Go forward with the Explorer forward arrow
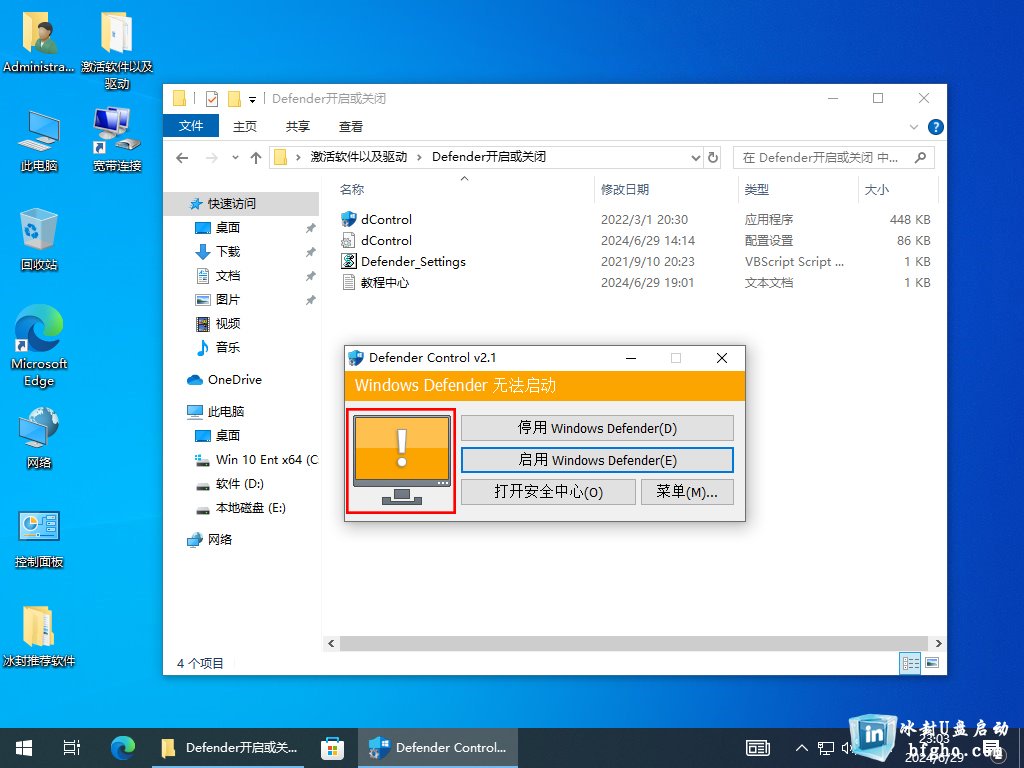Screen dimensions: 1024x768 tap(212, 158)
